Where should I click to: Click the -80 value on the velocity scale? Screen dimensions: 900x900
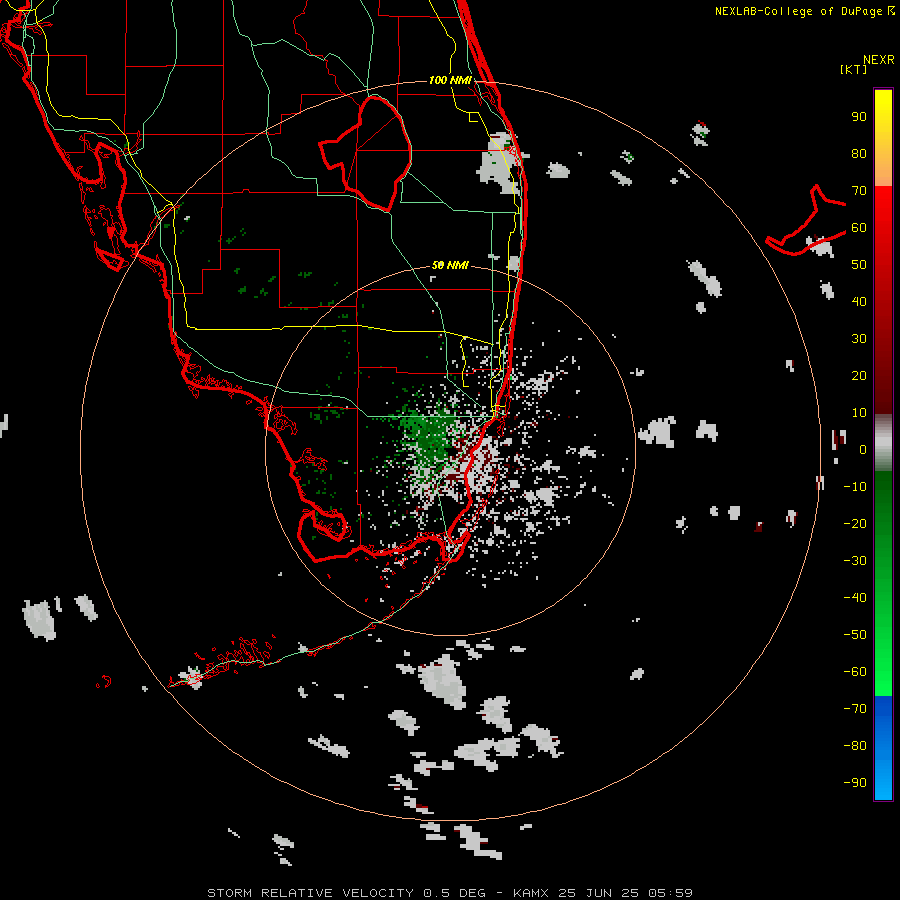[855, 746]
